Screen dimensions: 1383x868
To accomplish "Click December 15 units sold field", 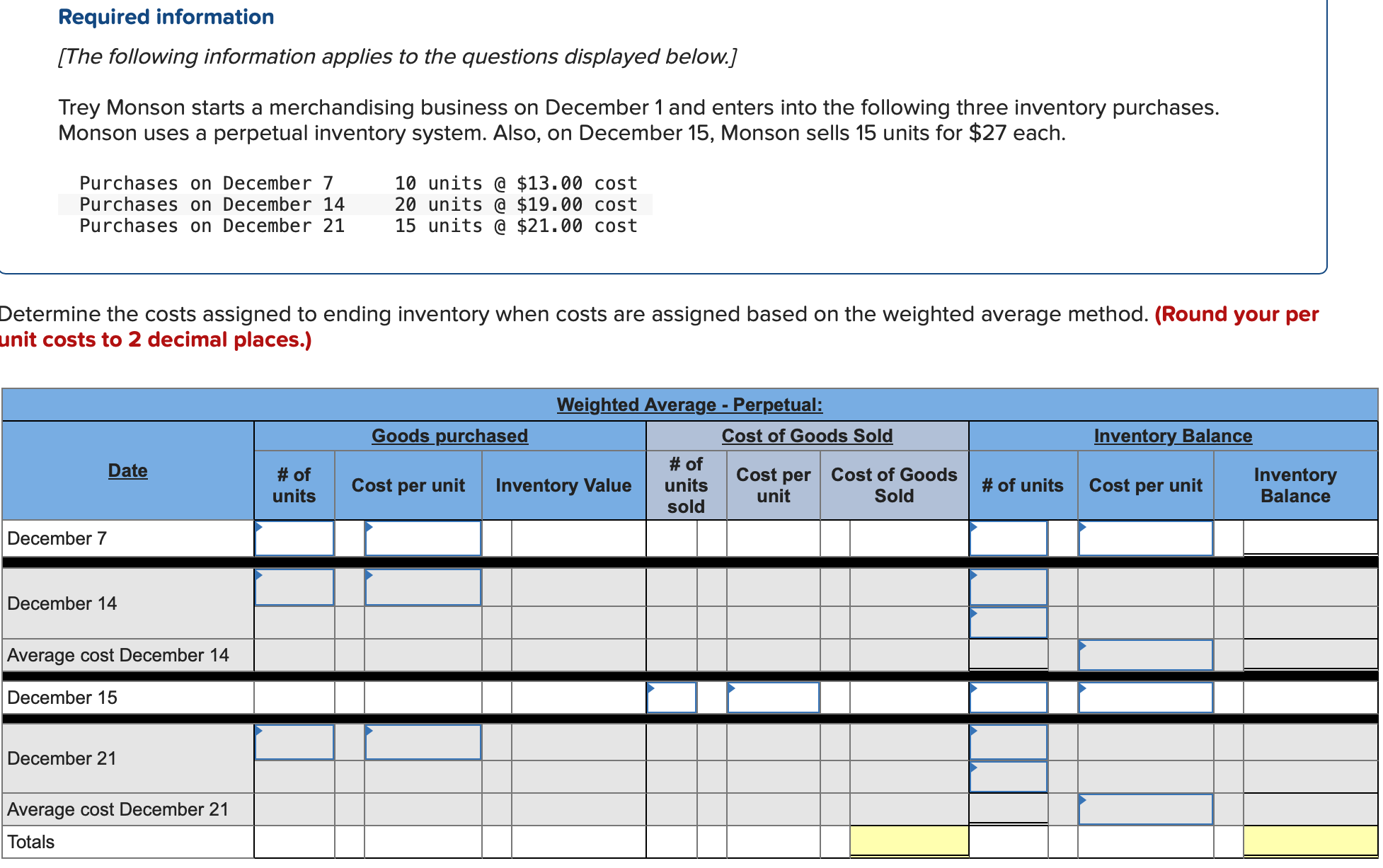I will tap(672, 698).
